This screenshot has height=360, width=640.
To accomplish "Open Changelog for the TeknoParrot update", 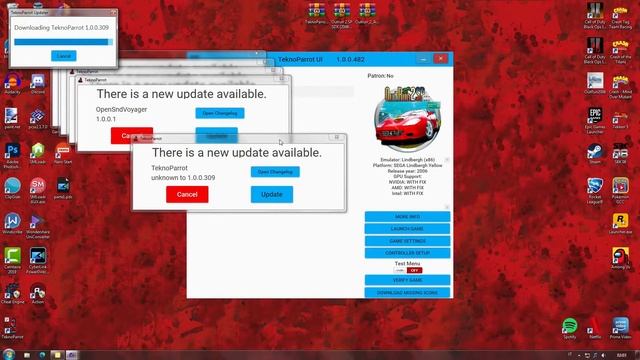I will click(275, 172).
